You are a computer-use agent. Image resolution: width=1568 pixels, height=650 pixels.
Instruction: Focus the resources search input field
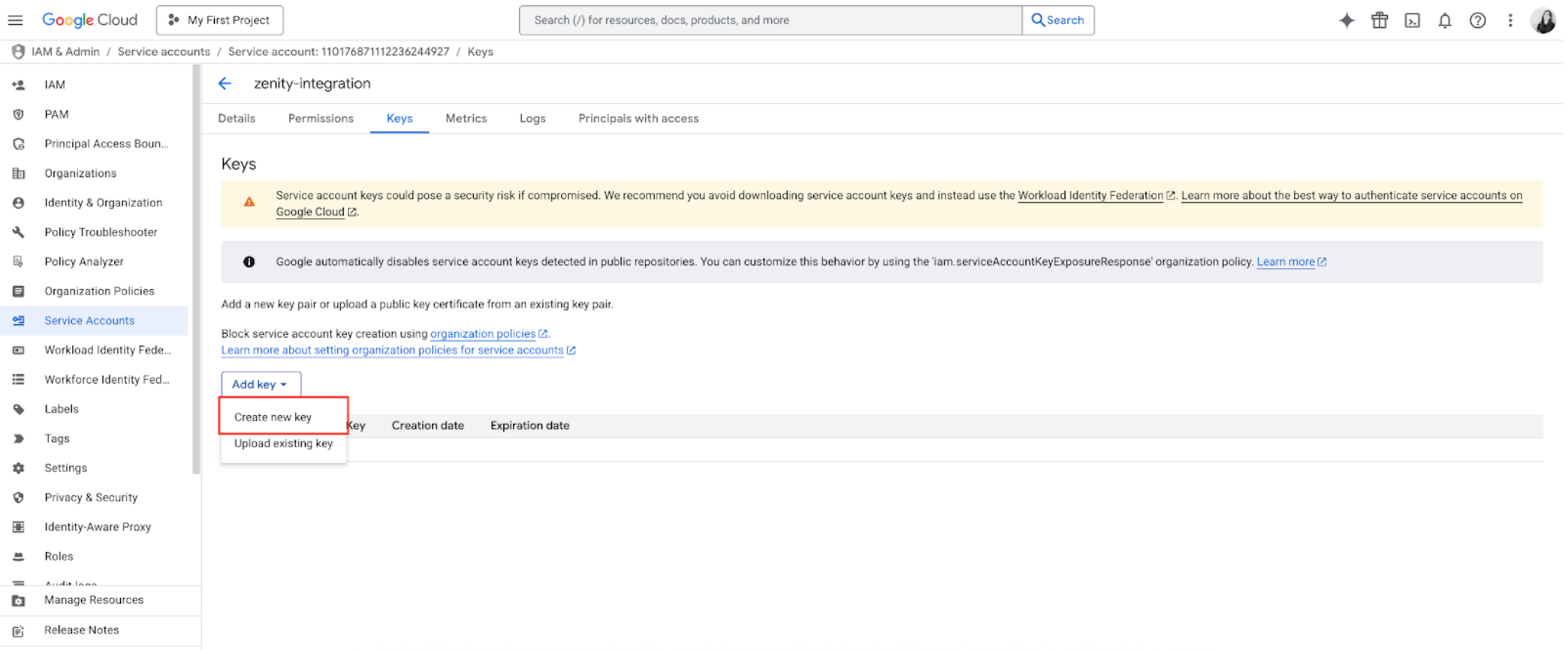[770, 20]
